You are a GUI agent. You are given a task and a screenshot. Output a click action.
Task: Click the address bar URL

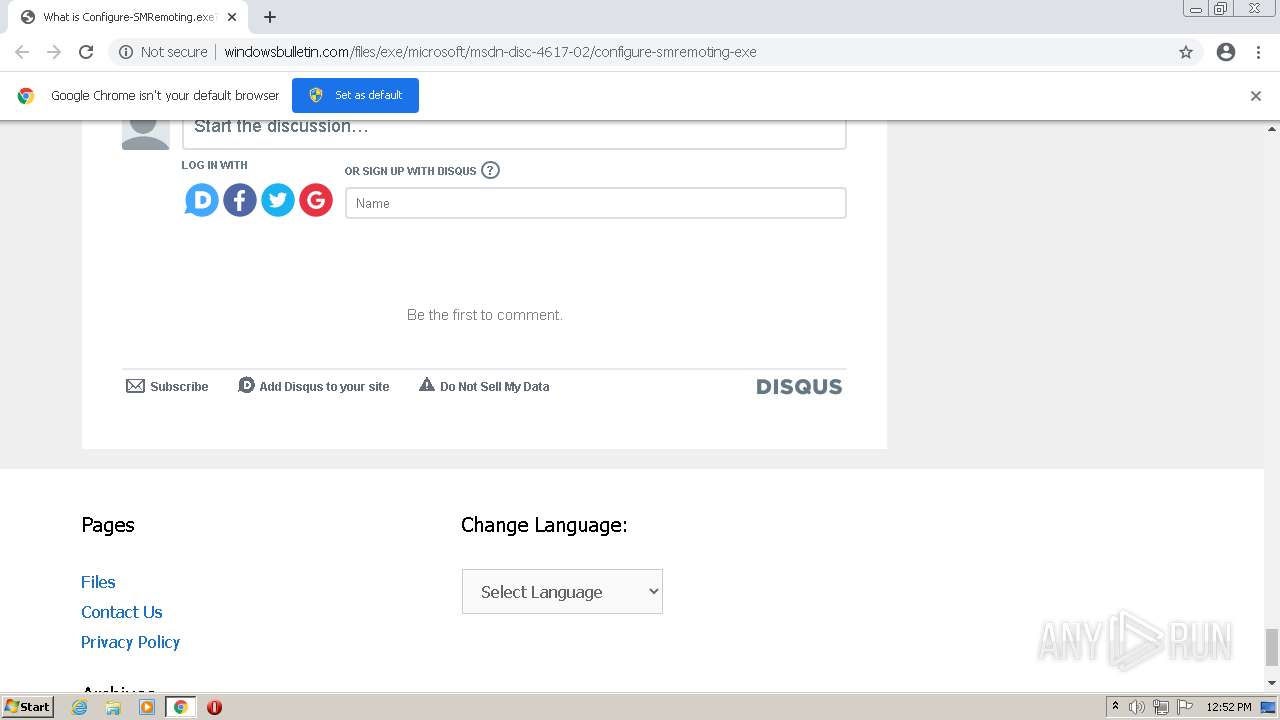pyautogui.click(x=490, y=52)
